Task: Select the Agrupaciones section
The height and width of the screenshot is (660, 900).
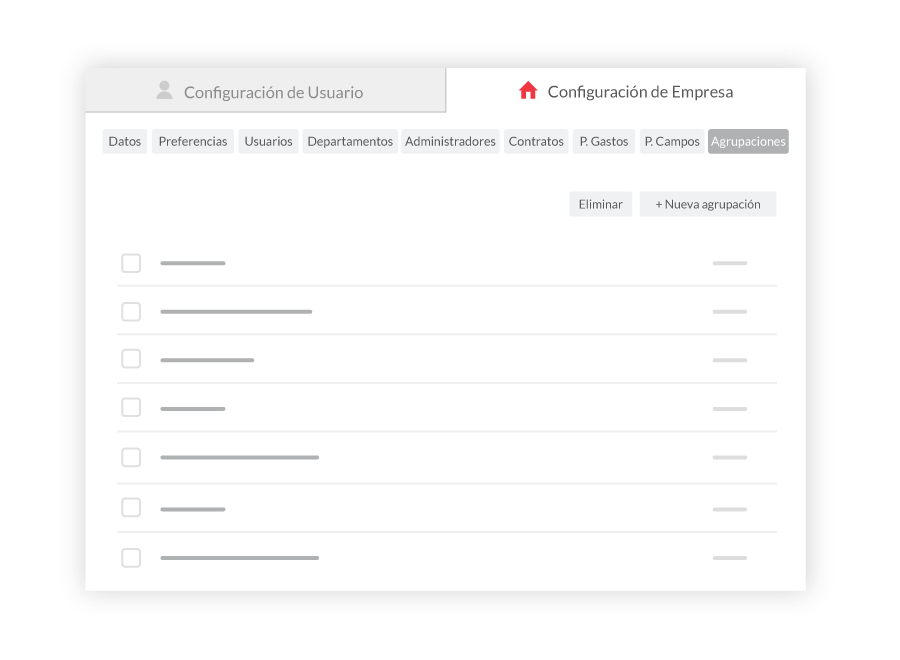Action: click(x=748, y=141)
